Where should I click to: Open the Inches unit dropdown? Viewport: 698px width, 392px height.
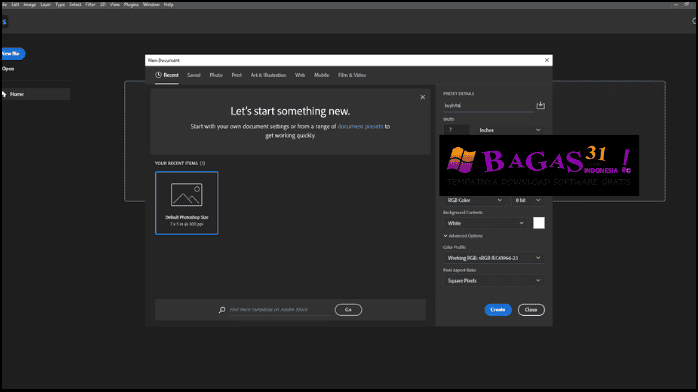click(x=510, y=130)
